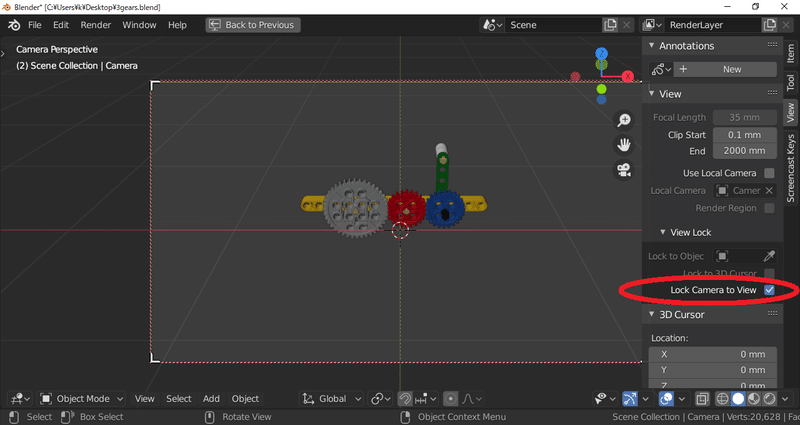
Task: Open pivot point dropdown icon
Action: click(380, 399)
